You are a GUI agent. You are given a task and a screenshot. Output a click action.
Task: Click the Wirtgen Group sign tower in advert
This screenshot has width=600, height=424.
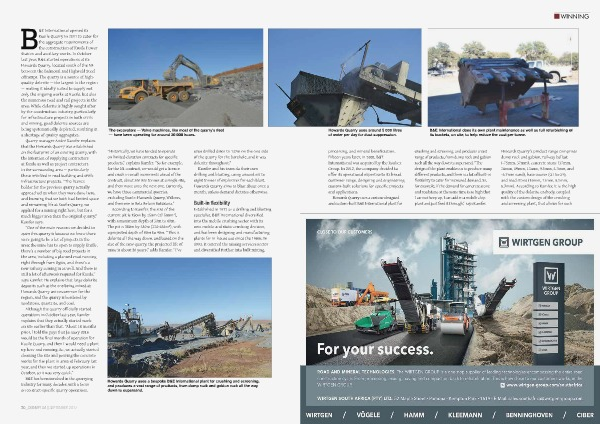[549, 313]
